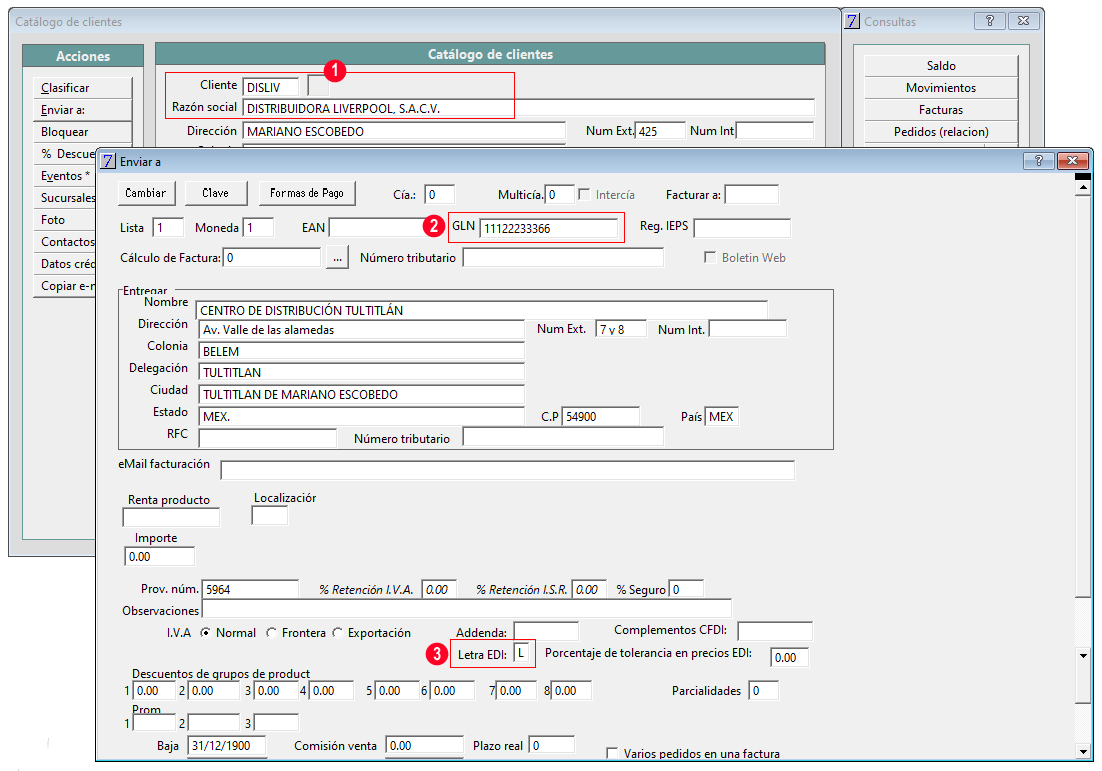Open Pedidos (relacion) in Consultas window
The height and width of the screenshot is (771, 1102).
pyautogui.click(x=940, y=131)
